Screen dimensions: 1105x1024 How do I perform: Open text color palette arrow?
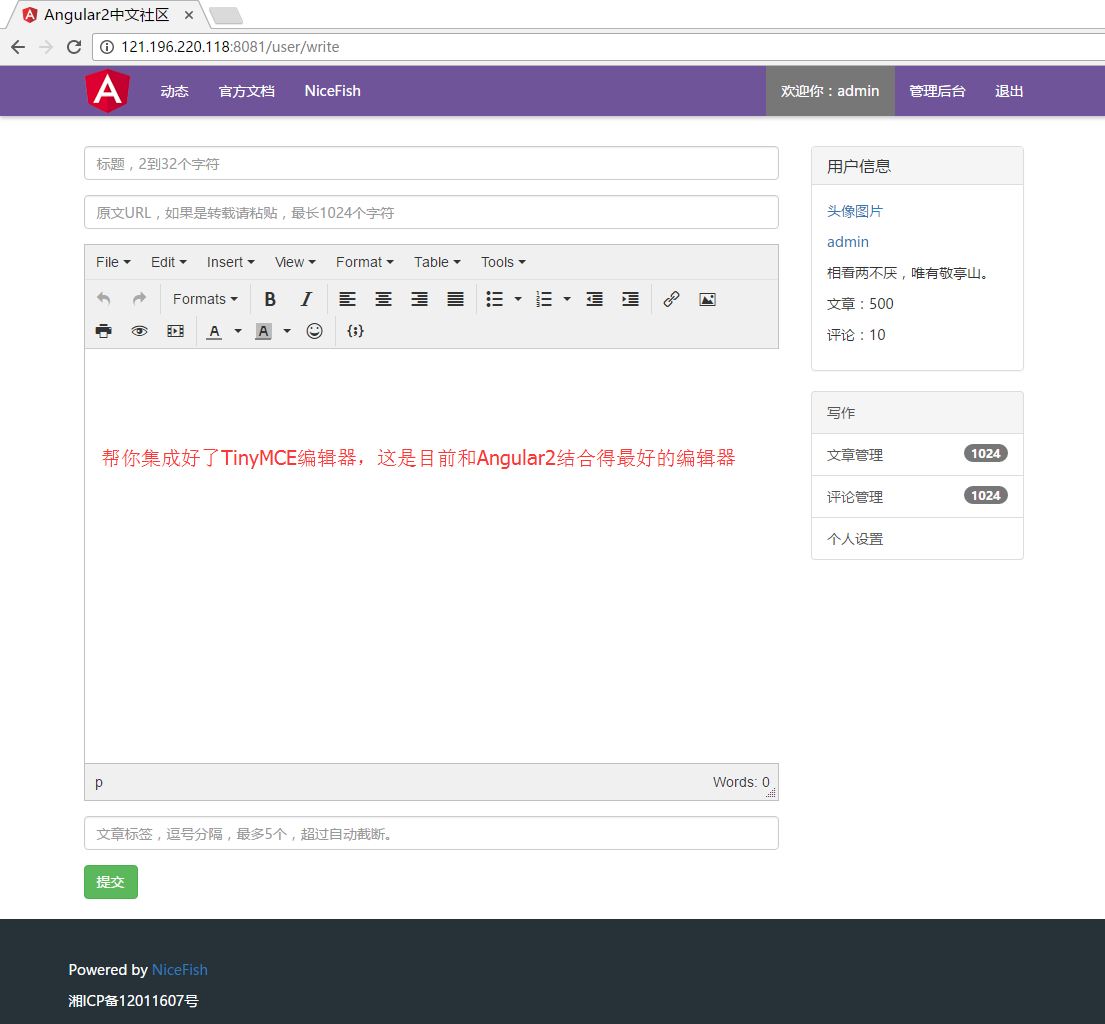[238, 331]
